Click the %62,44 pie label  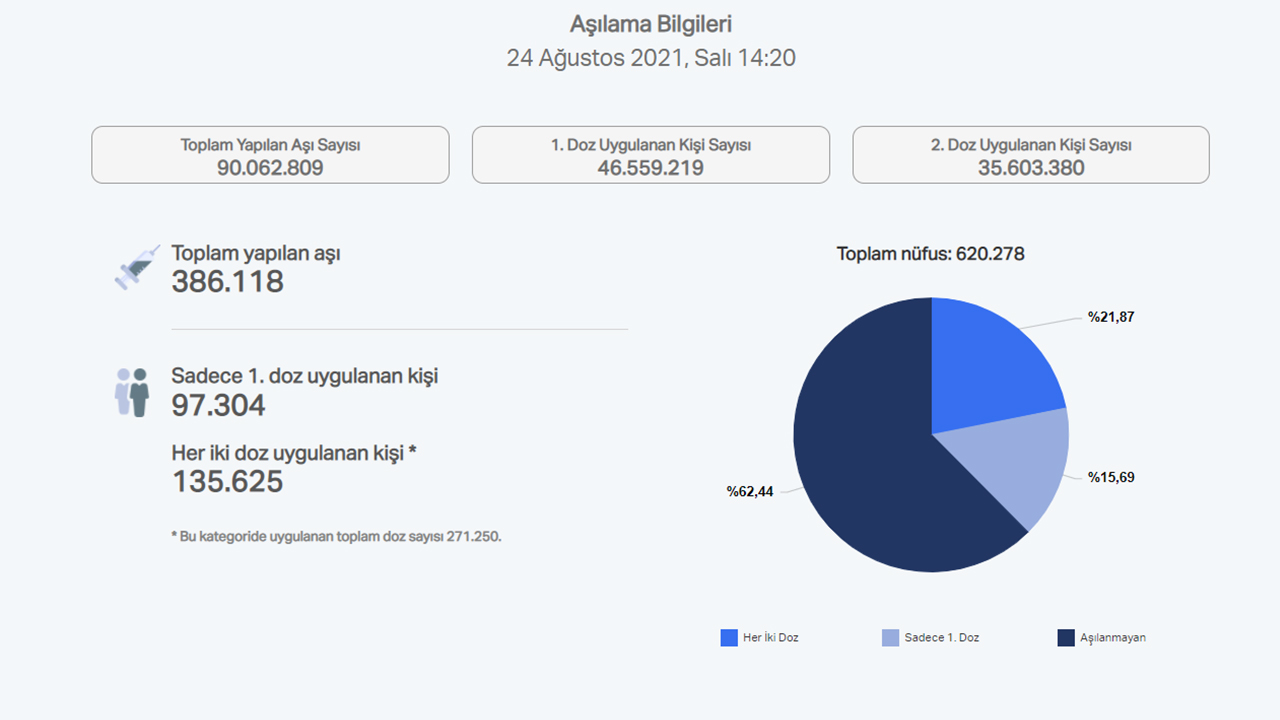point(750,491)
